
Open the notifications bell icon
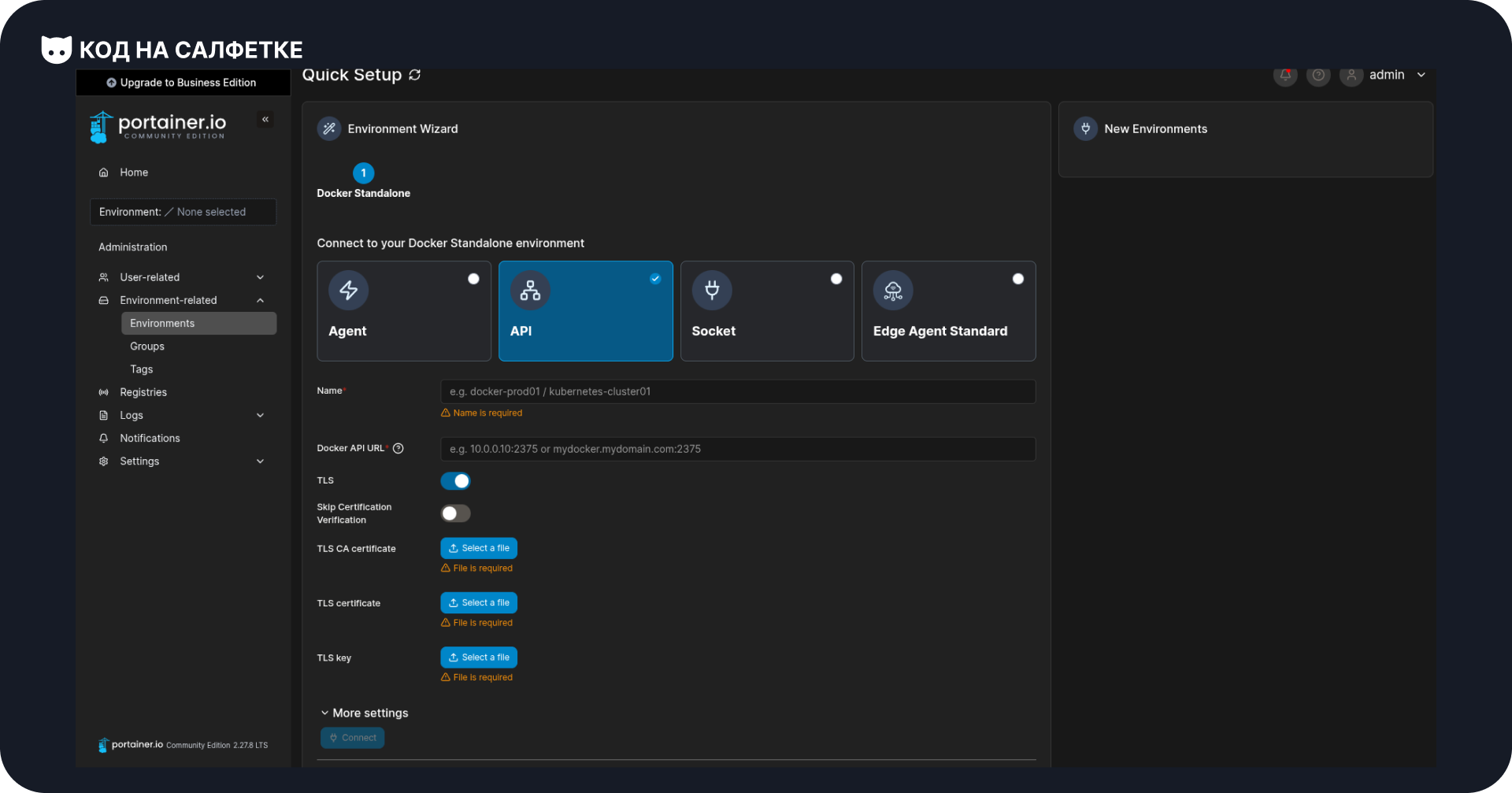click(x=1285, y=76)
